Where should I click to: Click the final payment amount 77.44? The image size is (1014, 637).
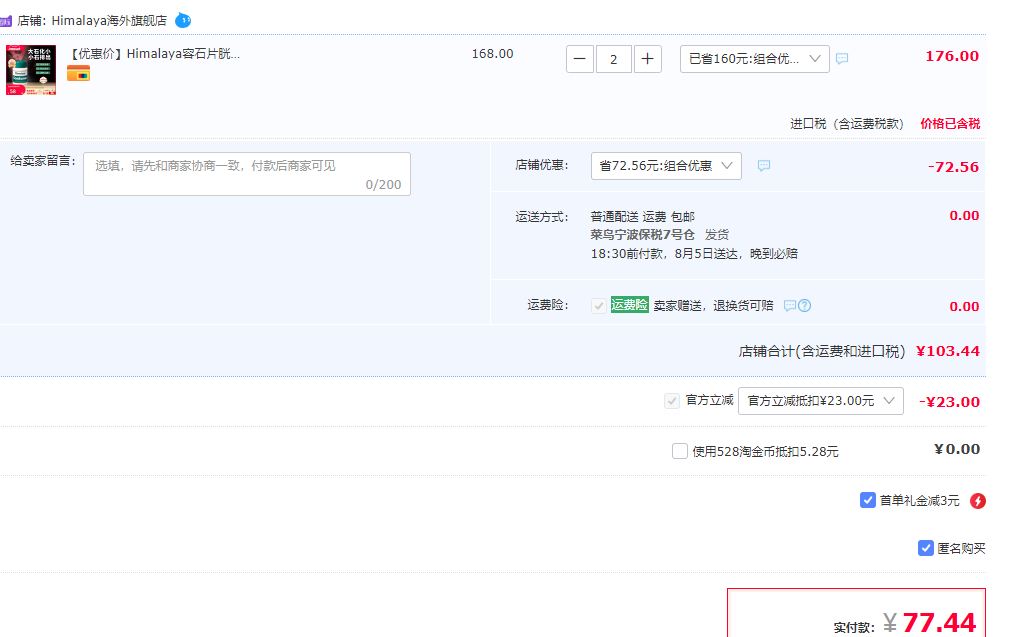[938, 623]
